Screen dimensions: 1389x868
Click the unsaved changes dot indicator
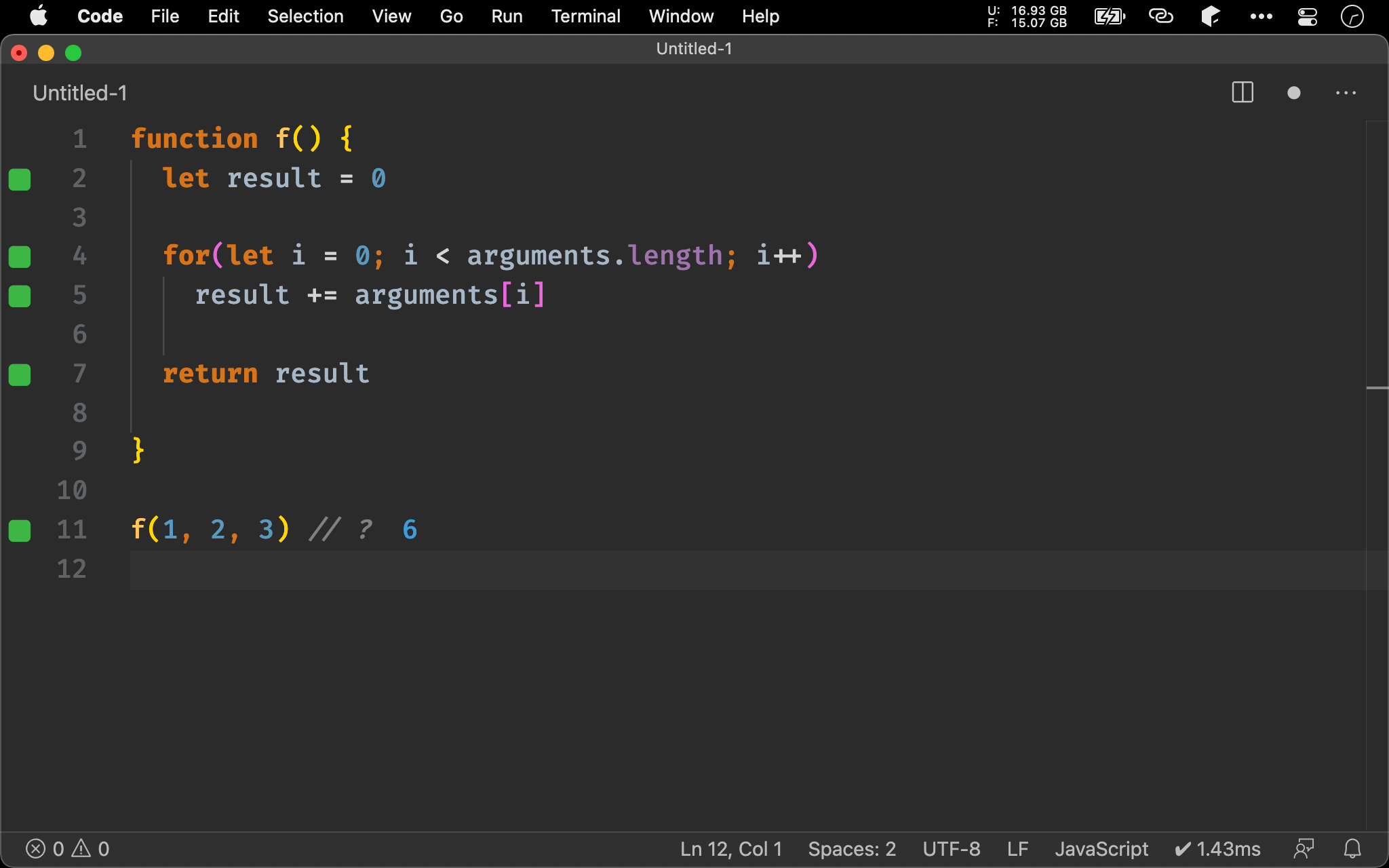(1293, 93)
